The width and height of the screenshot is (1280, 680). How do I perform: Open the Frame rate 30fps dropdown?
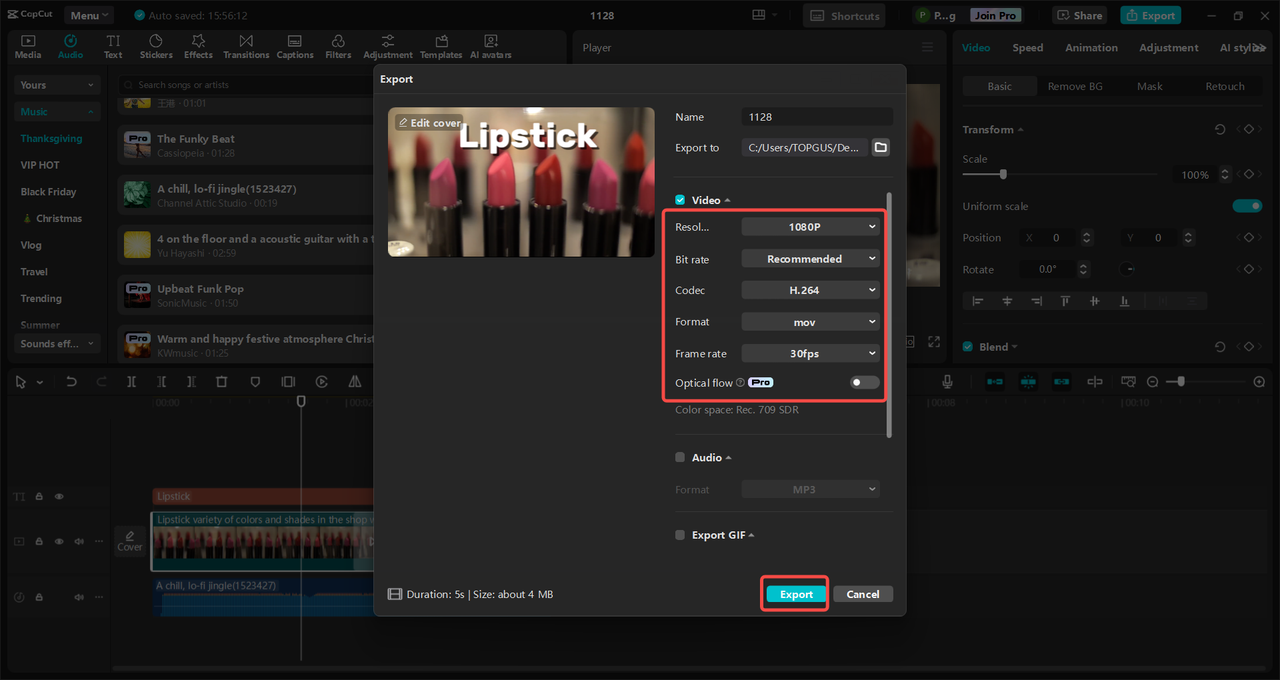[x=811, y=353]
